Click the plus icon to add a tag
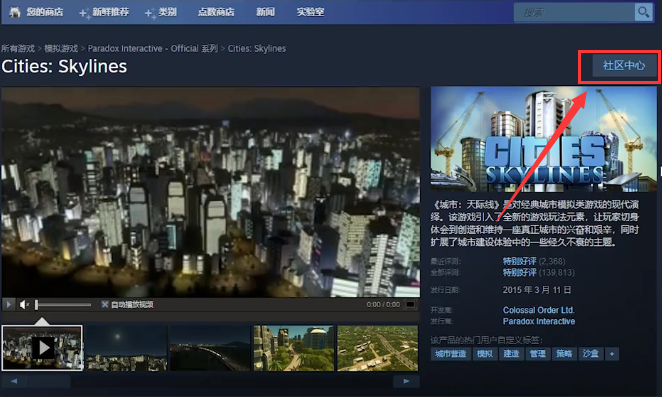 (612, 353)
